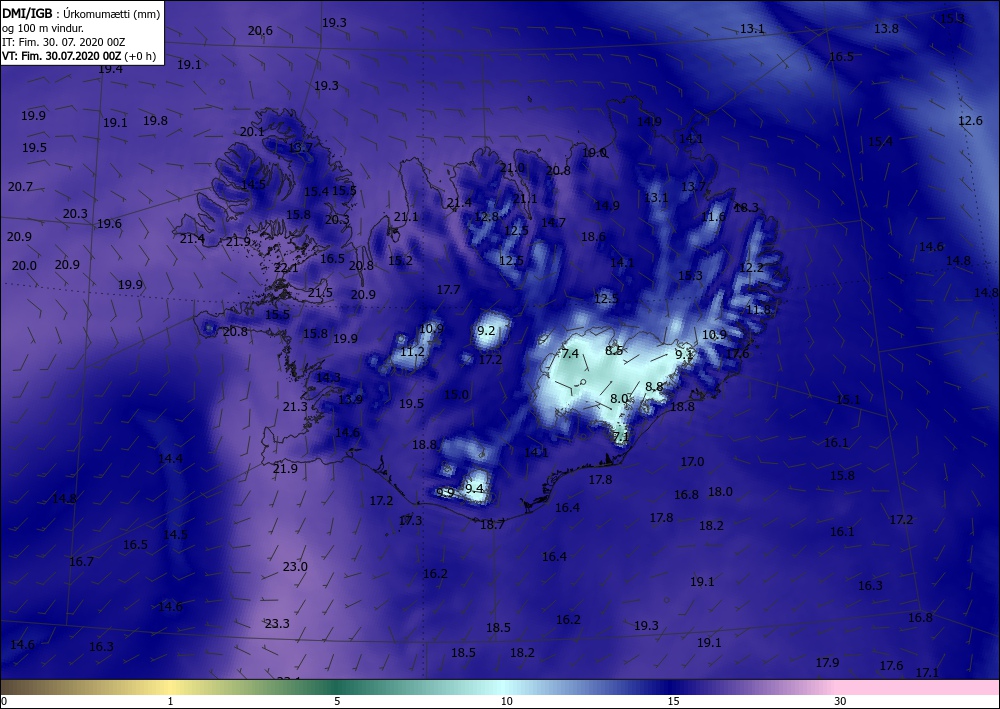
Task: Click the '10' tick label on the color scale
Action: (506, 701)
